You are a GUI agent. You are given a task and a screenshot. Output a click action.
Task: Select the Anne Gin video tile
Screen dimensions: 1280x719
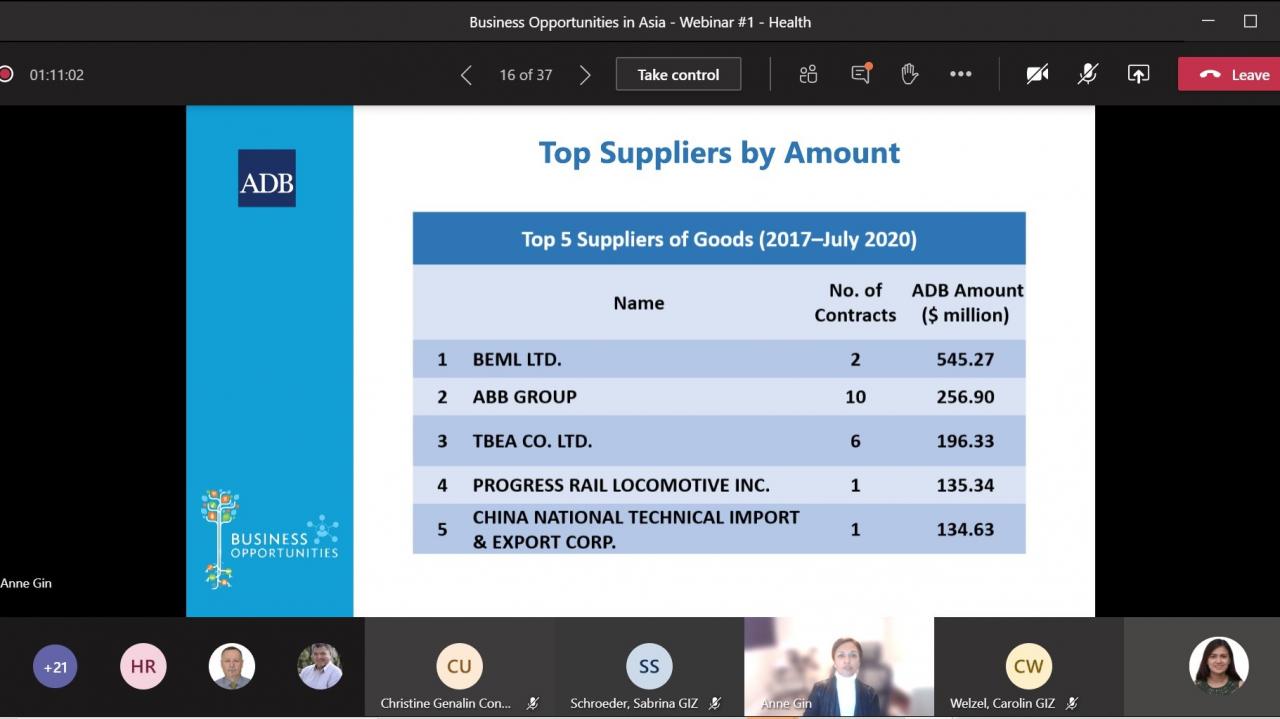pos(839,668)
